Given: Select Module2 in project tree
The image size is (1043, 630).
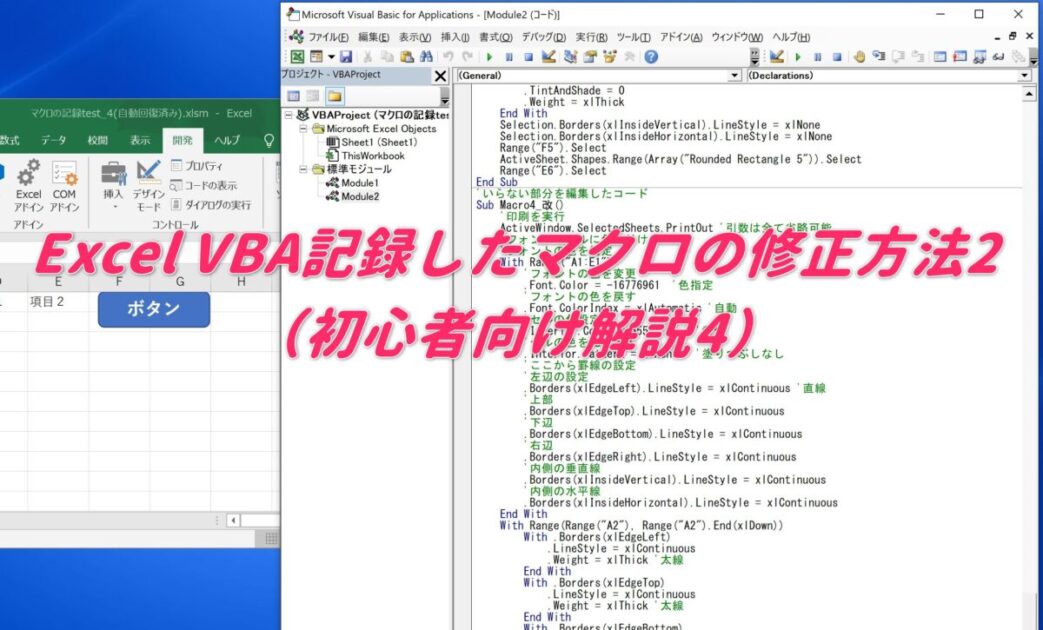Looking at the screenshot, I should (x=353, y=196).
